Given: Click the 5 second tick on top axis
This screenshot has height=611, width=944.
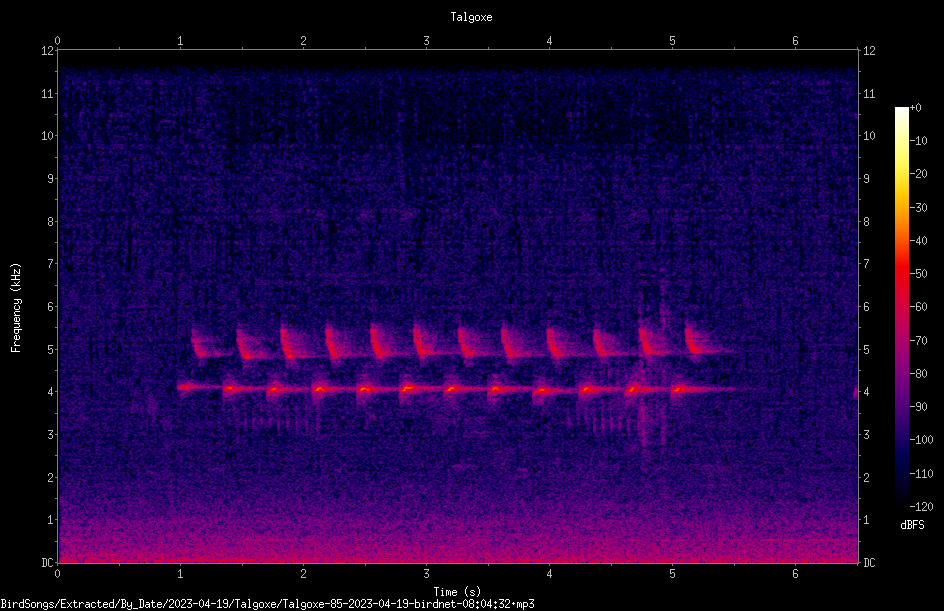Looking at the screenshot, I should pyautogui.click(x=672, y=41).
